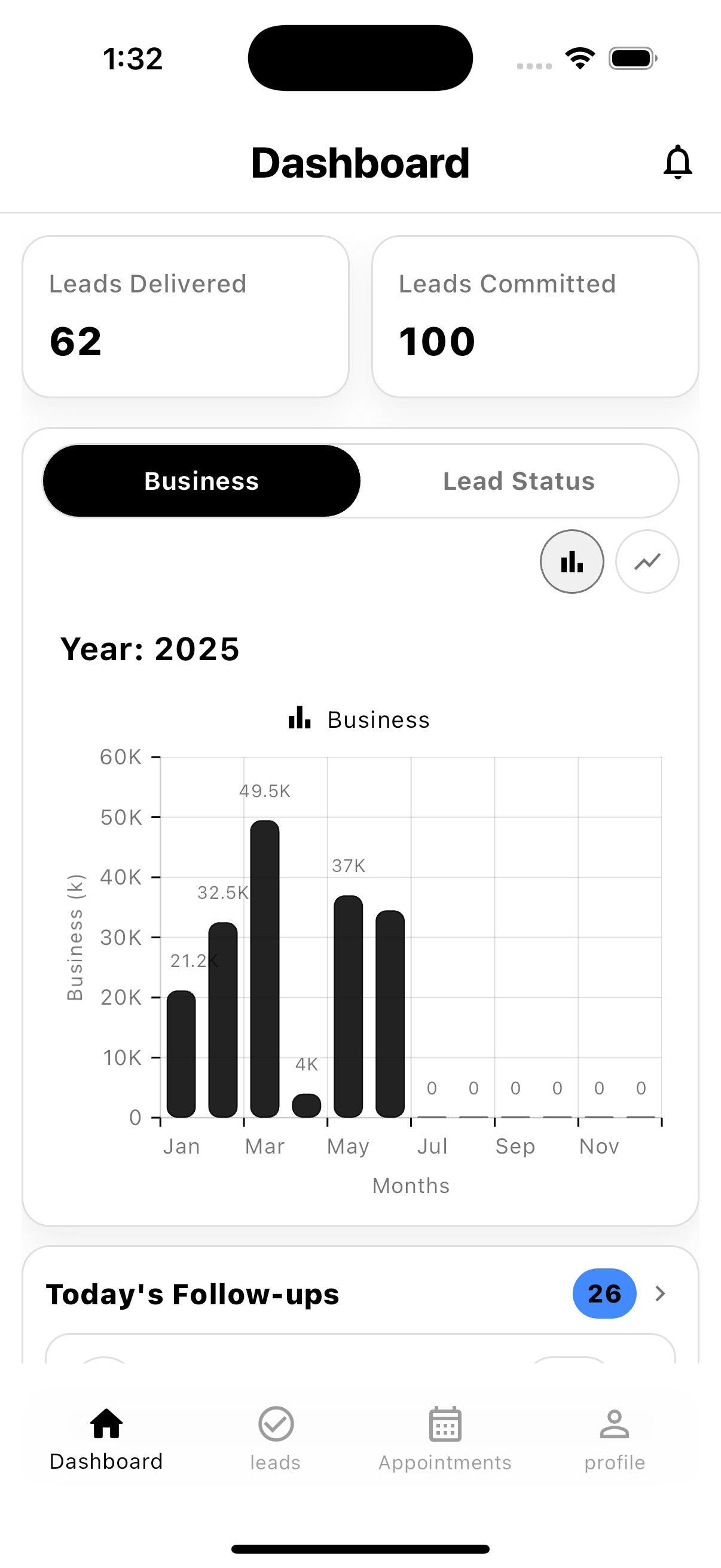
Task: Tap the Dashboard home icon
Action: pyautogui.click(x=106, y=1424)
